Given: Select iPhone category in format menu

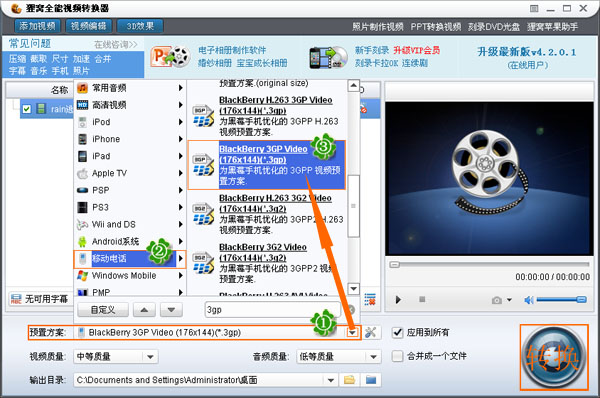Looking at the screenshot, I should coord(130,139).
